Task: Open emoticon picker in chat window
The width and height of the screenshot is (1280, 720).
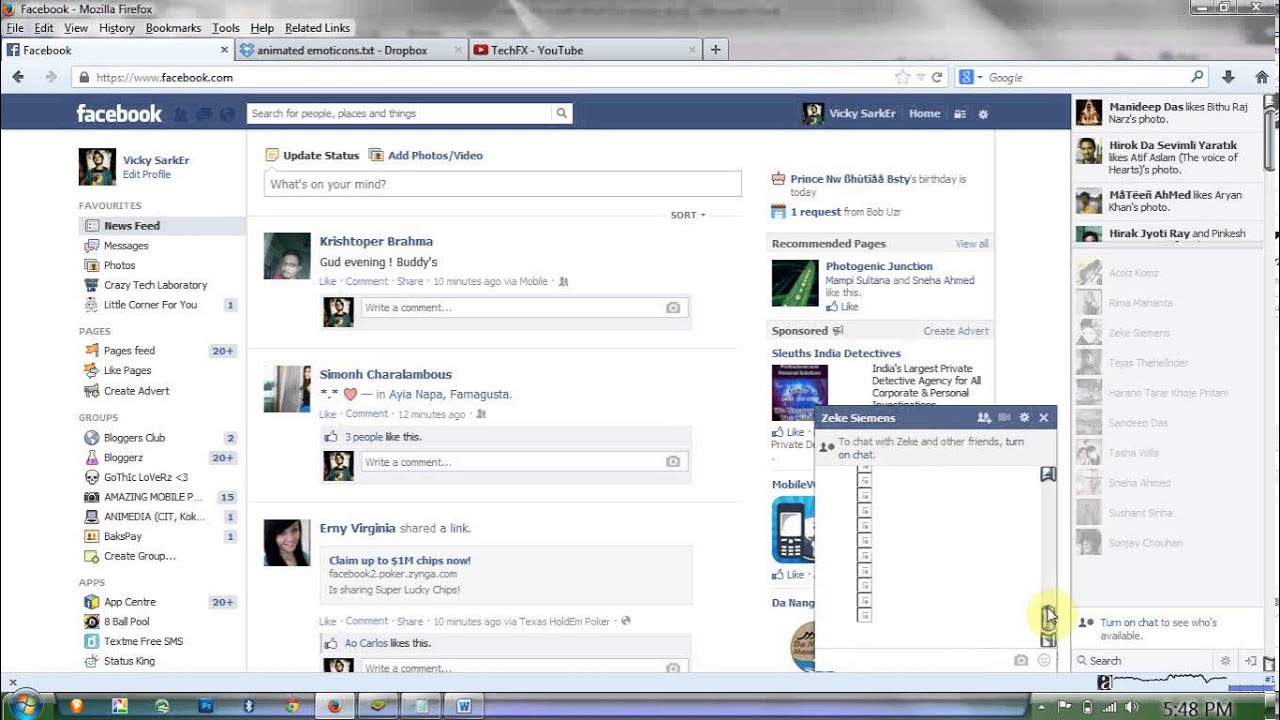Action: pos(1045,660)
